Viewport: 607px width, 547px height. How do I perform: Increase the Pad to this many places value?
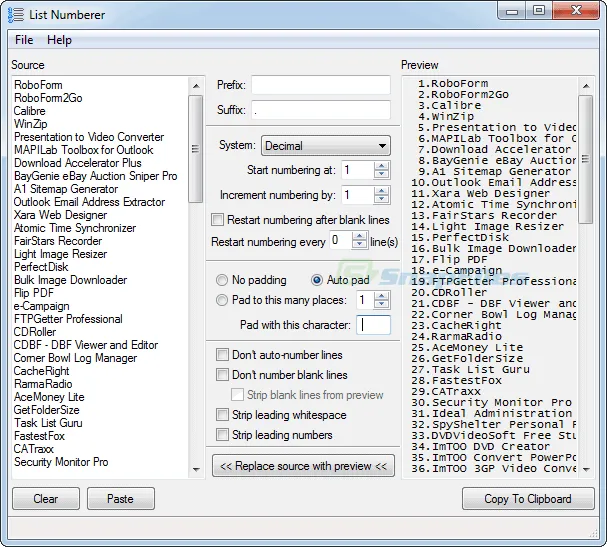(x=382, y=296)
